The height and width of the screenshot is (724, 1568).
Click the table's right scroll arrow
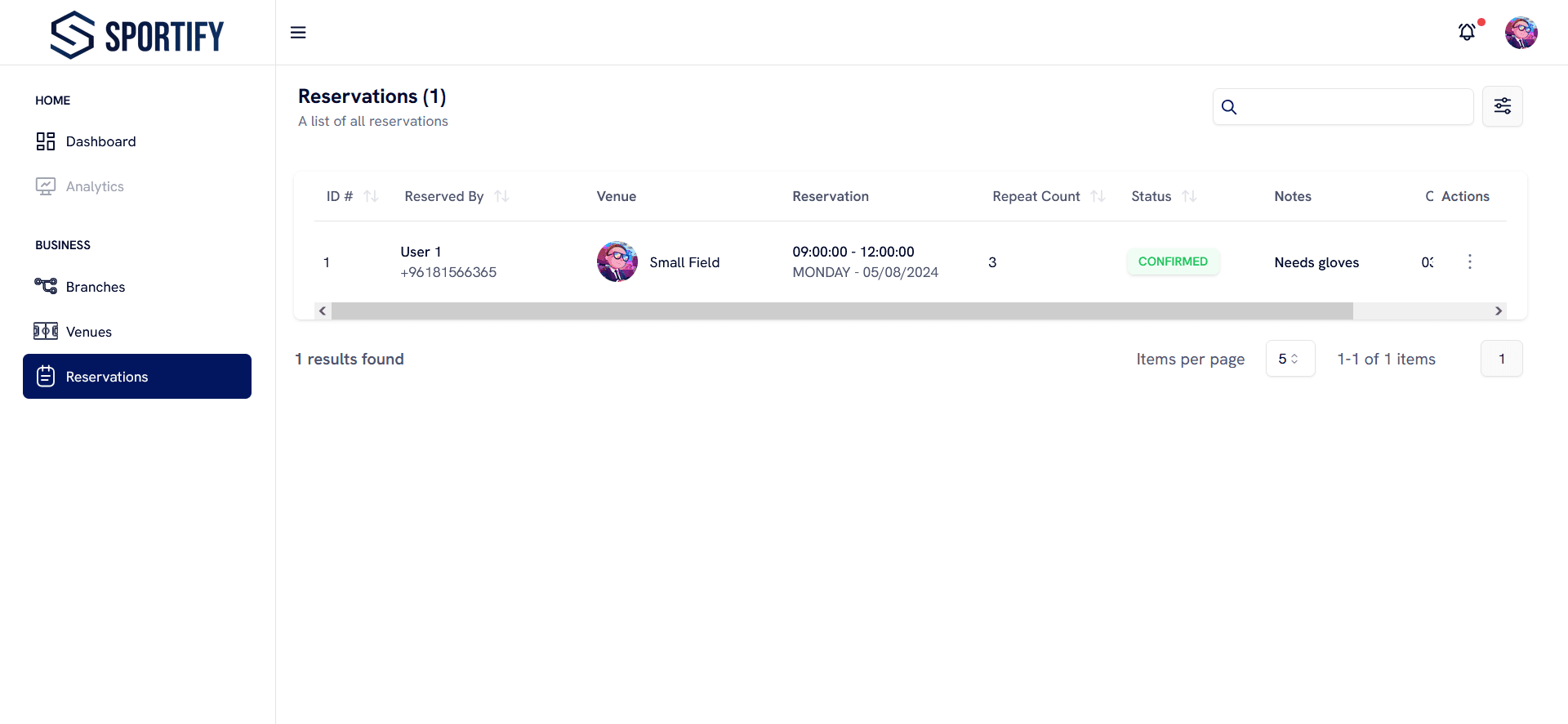pos(1498,311)
